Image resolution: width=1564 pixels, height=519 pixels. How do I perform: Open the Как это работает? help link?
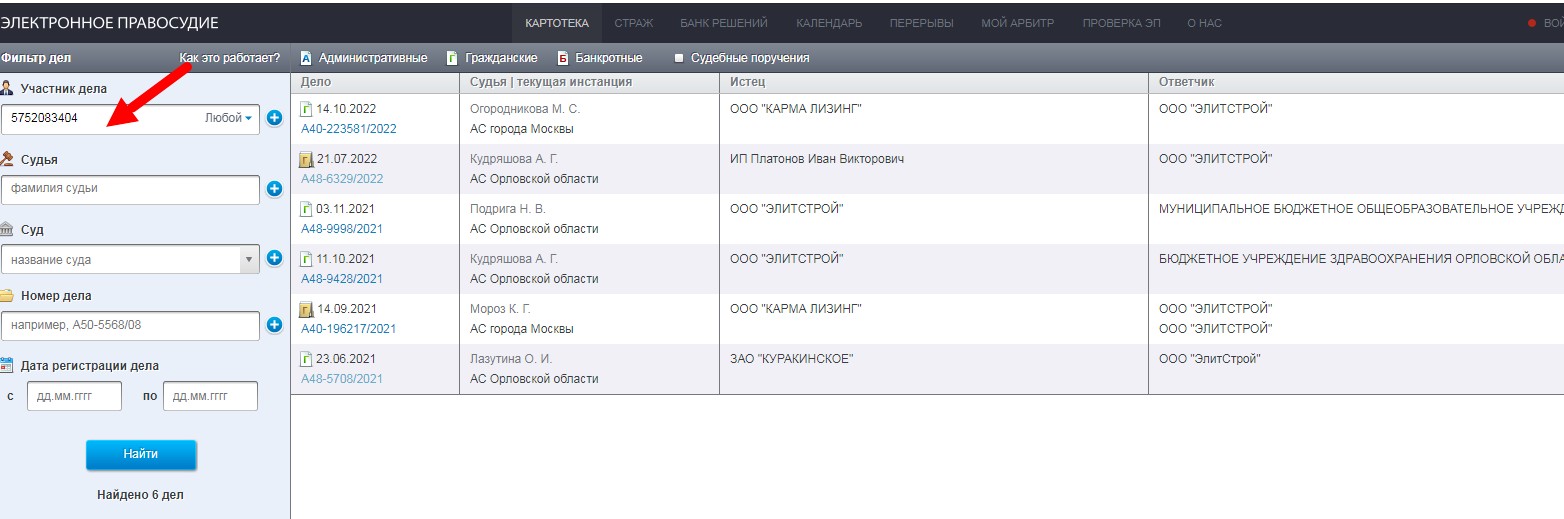pyautogui.click(x=229, y=58)
